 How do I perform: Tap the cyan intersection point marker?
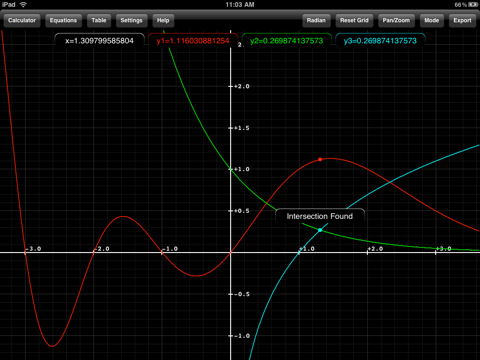[x=320, y=230]
